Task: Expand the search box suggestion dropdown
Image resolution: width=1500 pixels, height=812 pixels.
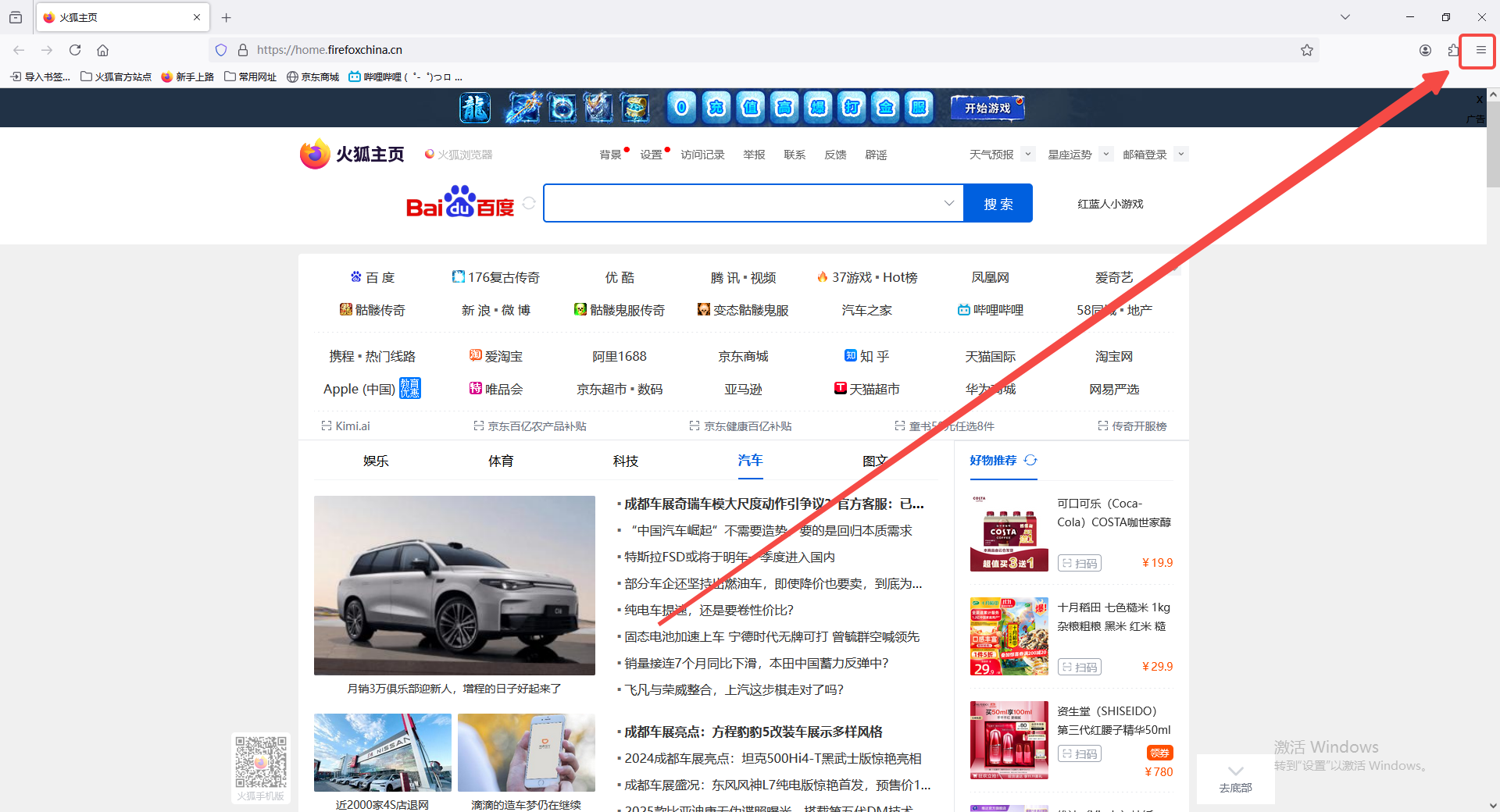Action: [x=949, y=203]
